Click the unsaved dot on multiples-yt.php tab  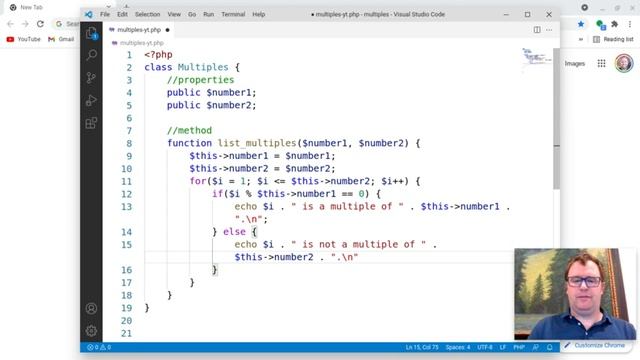(x=167, y=30)
